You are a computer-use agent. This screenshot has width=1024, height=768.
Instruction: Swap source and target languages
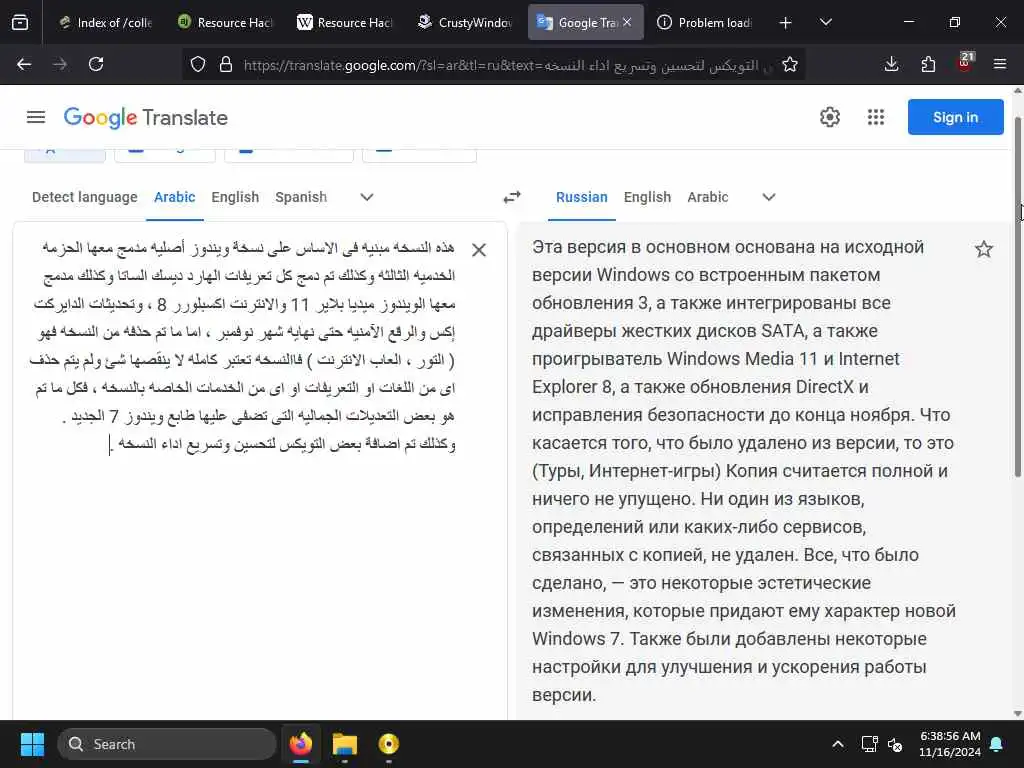click(512, 197)
